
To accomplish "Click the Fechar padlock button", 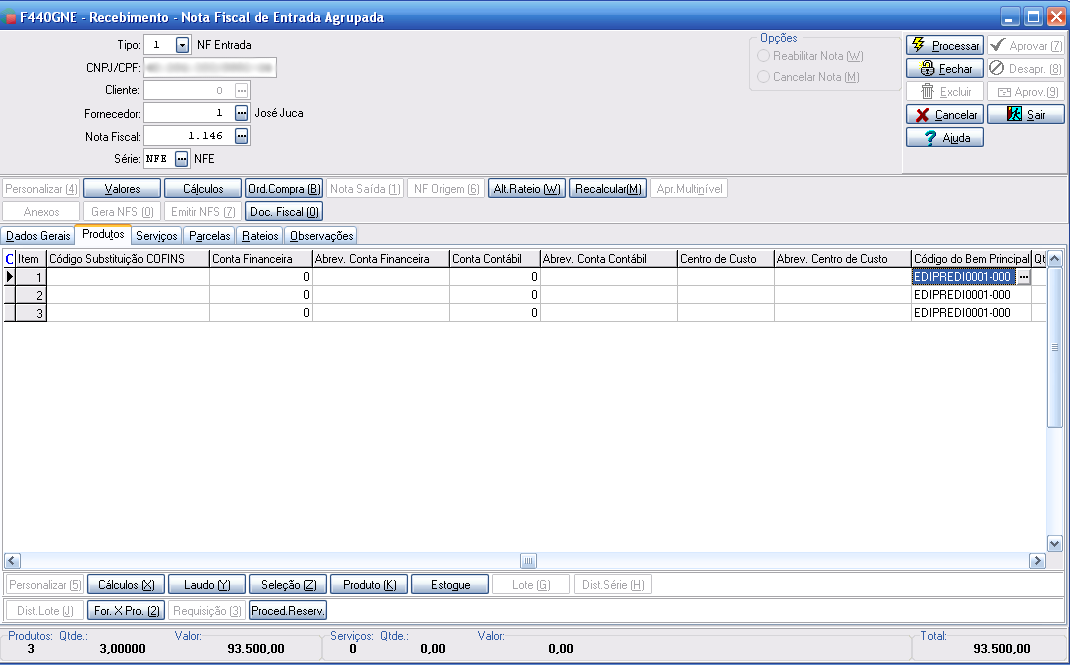I will pos(944,69).
